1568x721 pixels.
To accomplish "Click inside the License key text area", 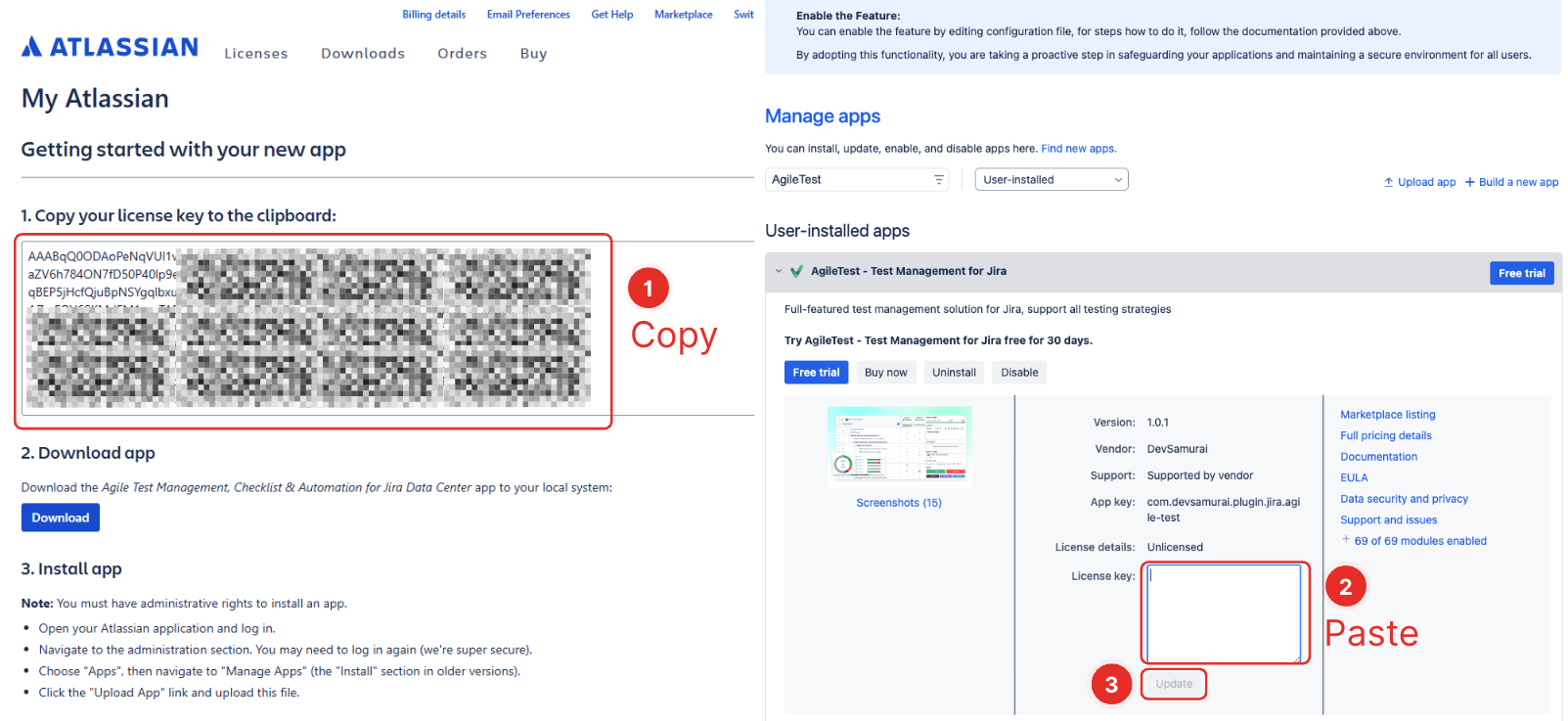I will [x=1222, y=613].
